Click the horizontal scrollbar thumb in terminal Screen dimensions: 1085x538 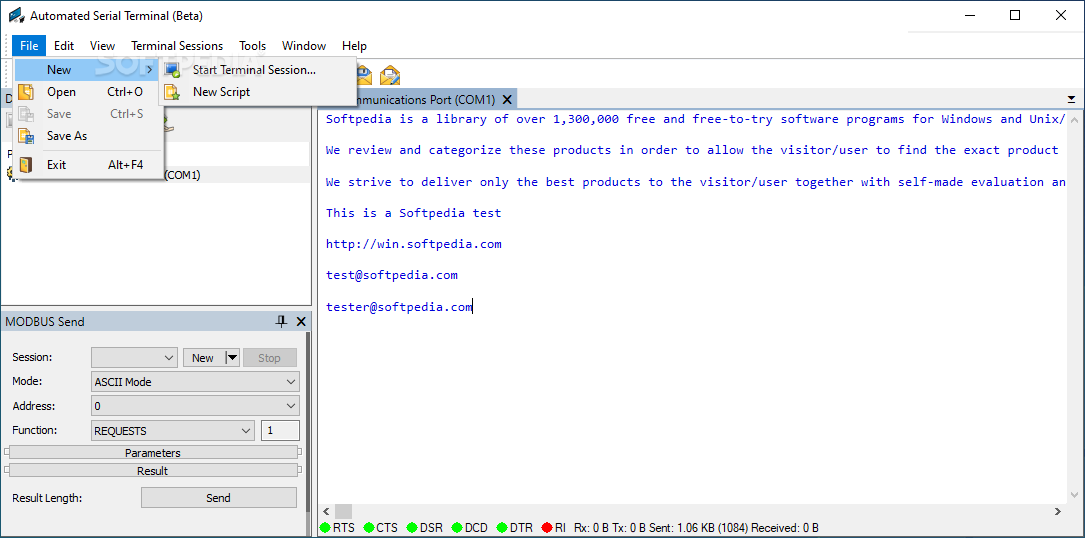(x=343, y=512)
